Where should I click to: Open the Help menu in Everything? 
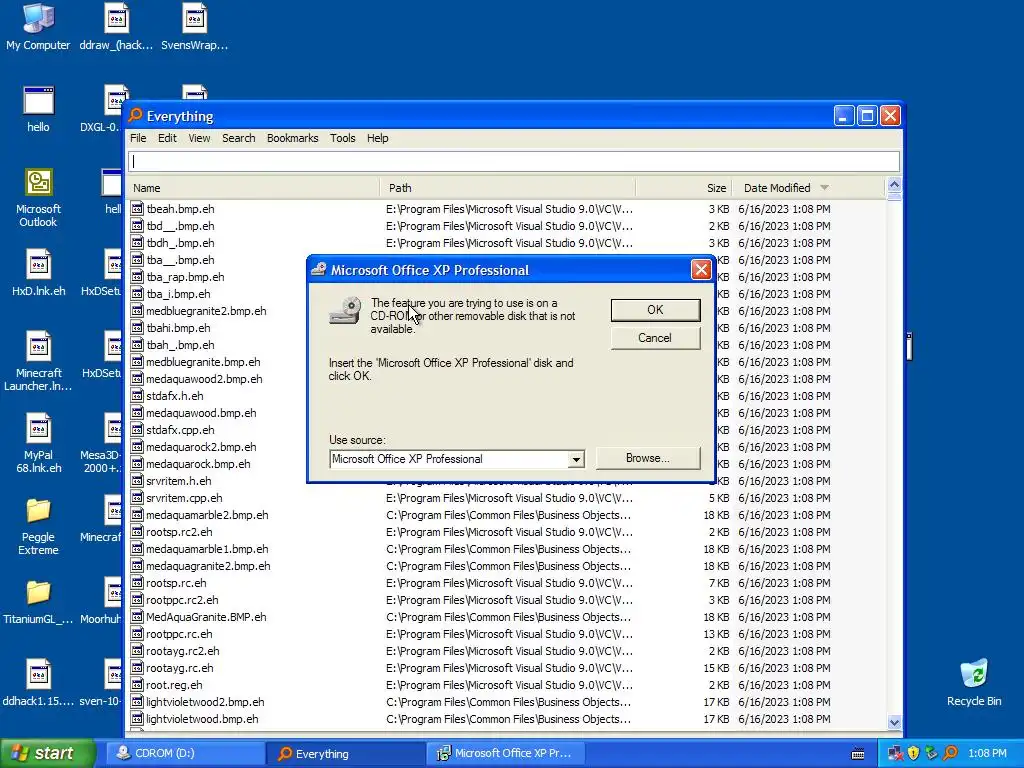tap(377, 138)
